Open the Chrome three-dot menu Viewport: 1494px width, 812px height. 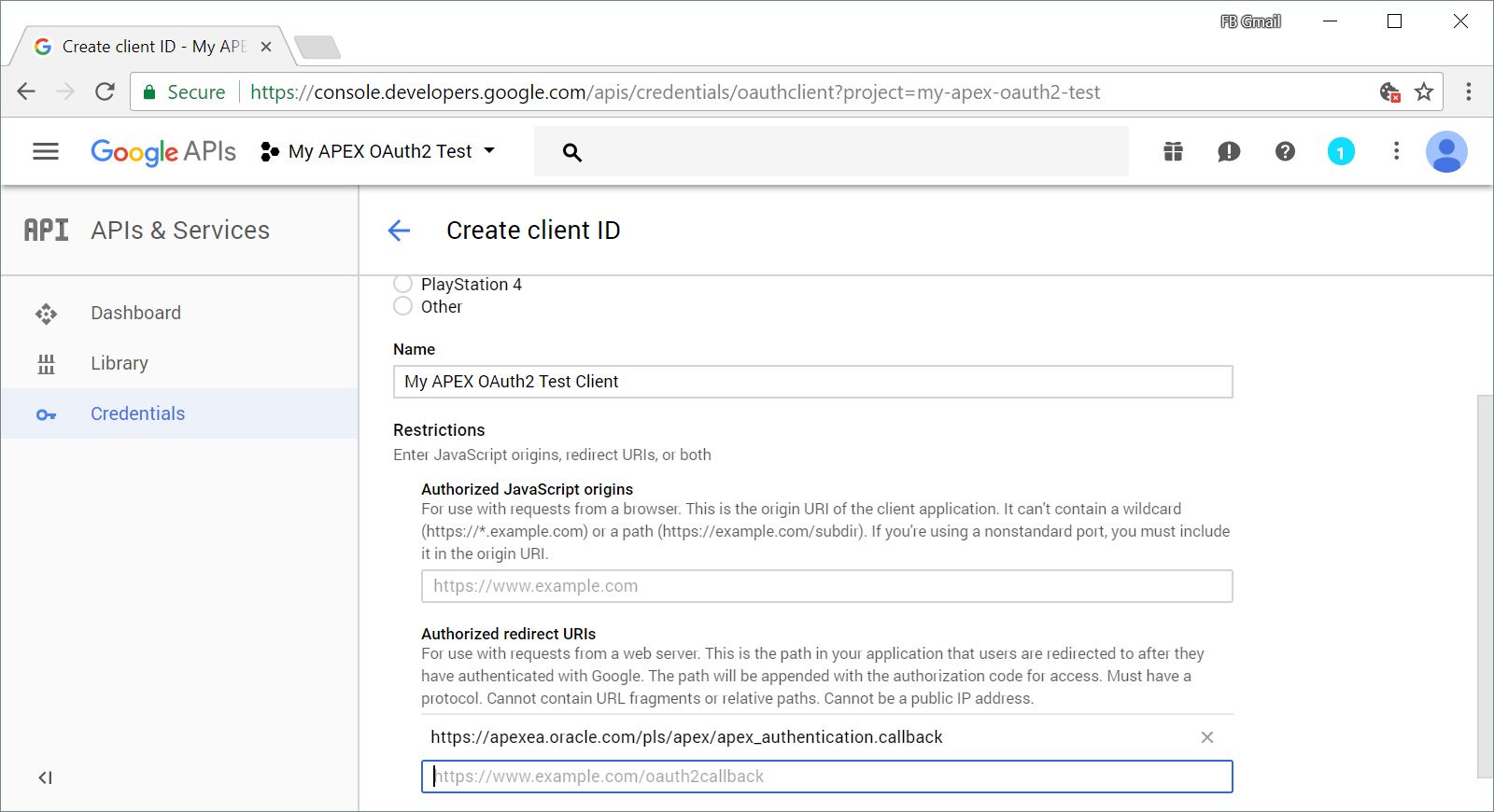coord(1469,91)
